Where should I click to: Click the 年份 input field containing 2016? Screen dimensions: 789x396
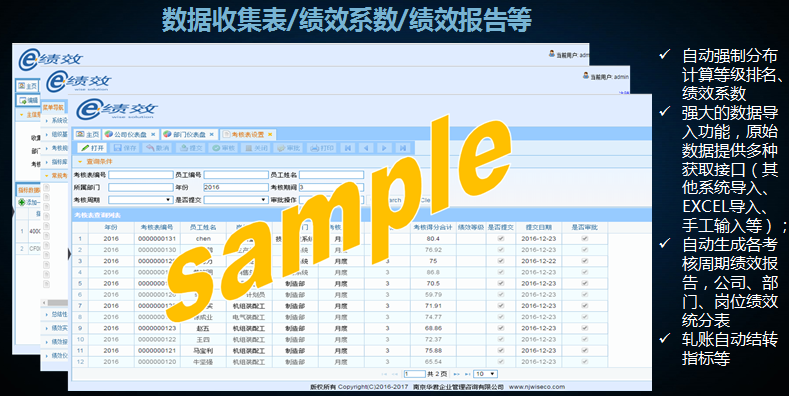click(x=236, y=187)
